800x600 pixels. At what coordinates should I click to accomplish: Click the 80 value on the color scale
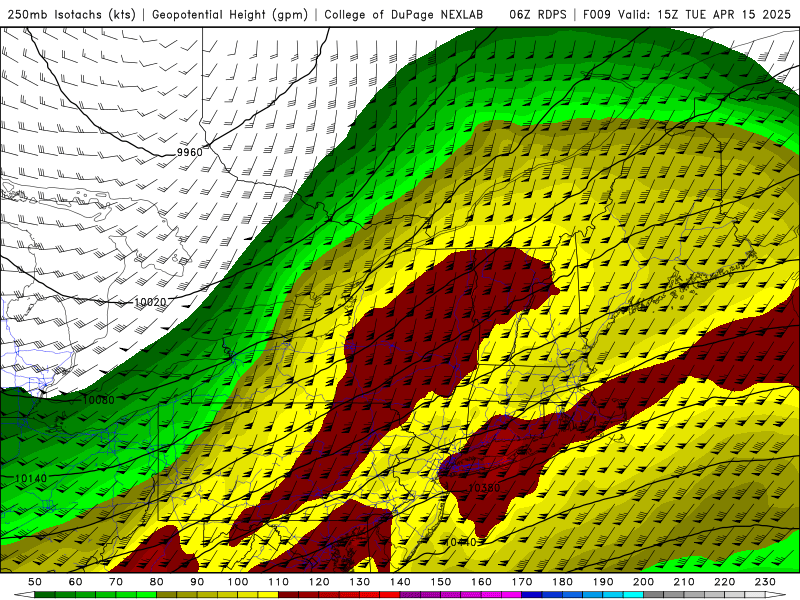coord(157,582)
